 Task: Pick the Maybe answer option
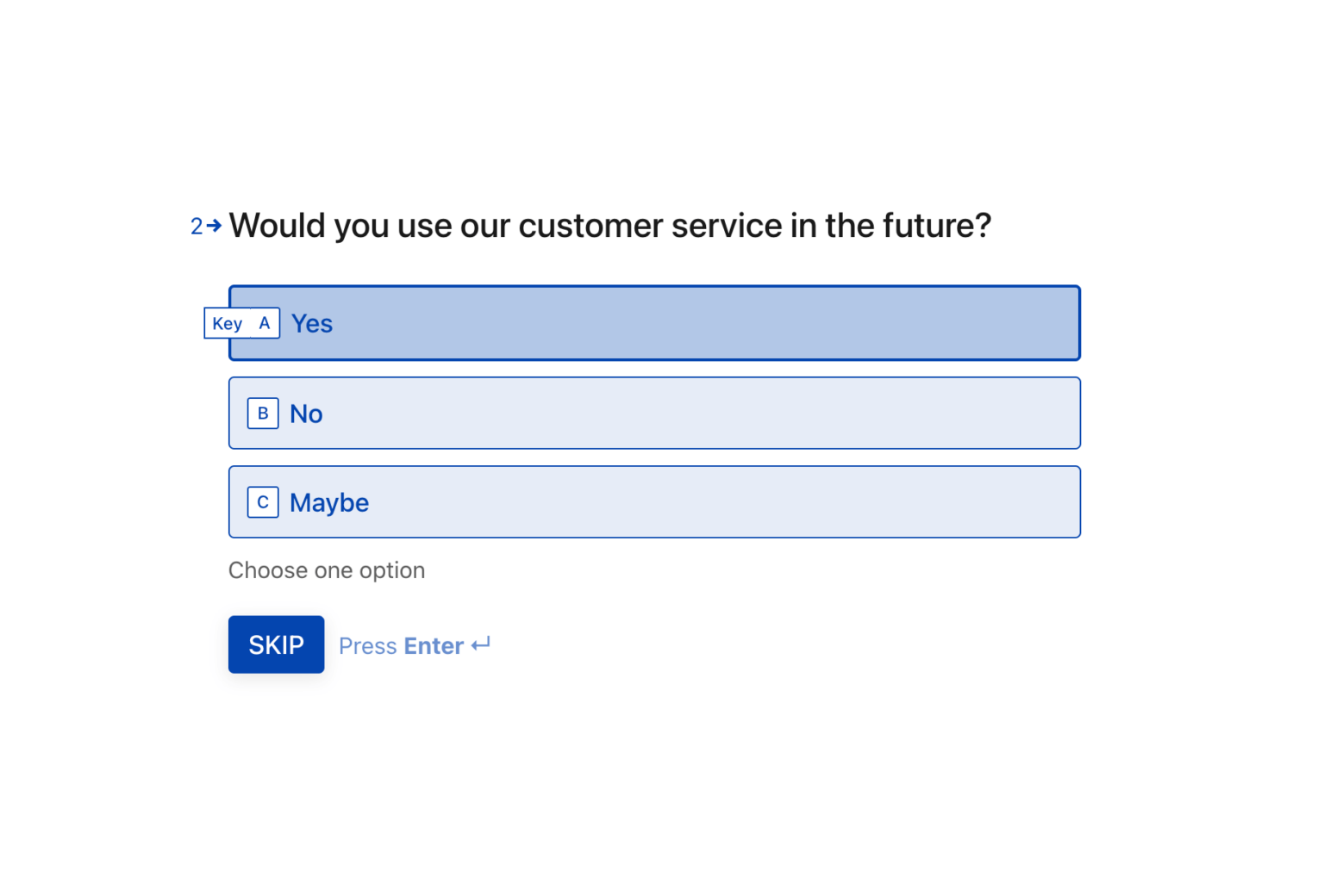coord(654,501)
